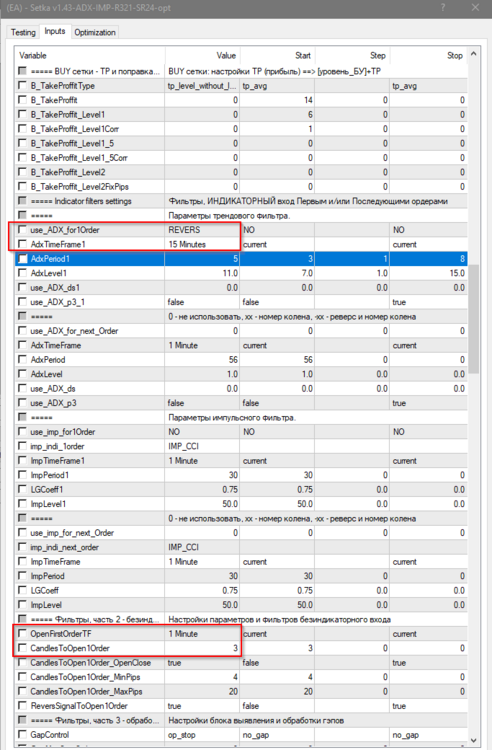Switch to the Testing tab

coord(23,32)
